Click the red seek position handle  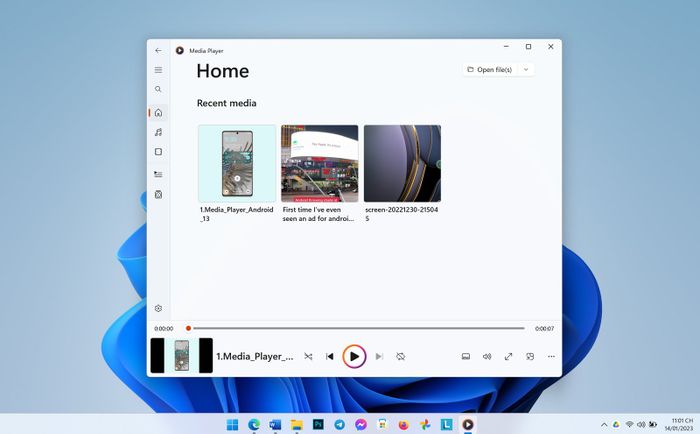(188, 328)
